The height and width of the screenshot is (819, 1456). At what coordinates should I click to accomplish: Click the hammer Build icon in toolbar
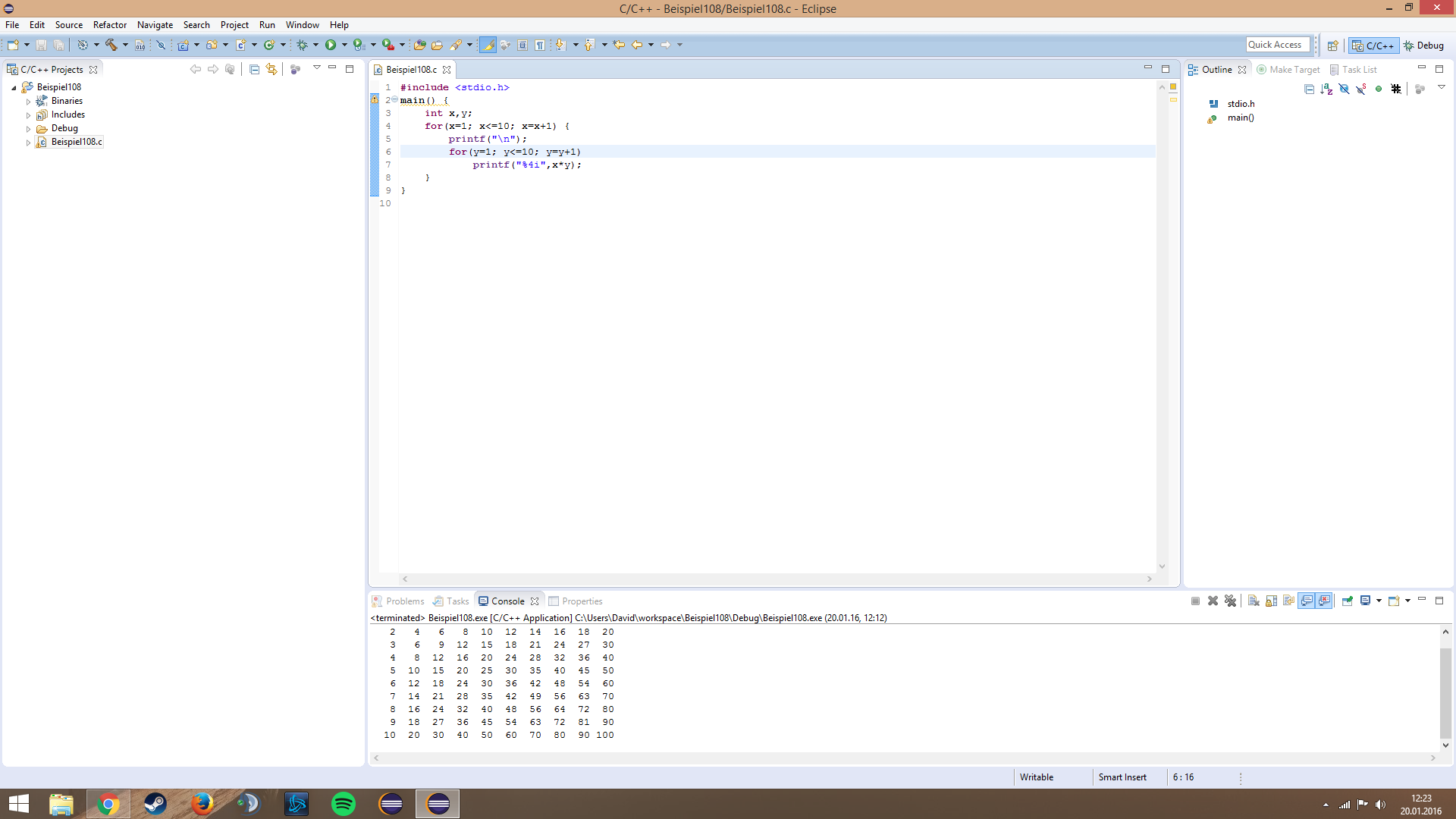pyautogui.click(x=111, y=45)
